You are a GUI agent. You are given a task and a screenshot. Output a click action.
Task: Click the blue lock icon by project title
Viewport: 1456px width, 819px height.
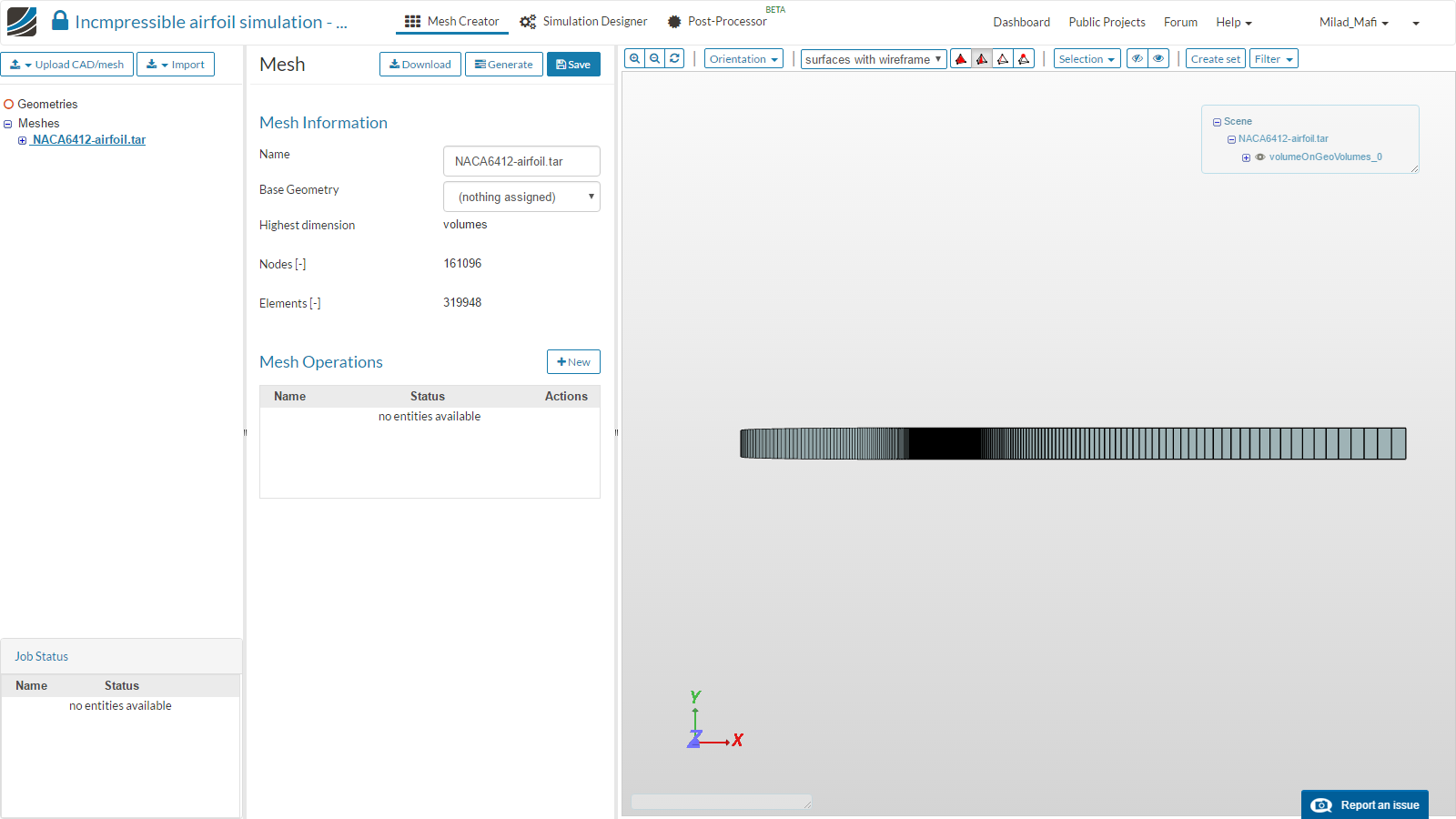click(60, 21)
